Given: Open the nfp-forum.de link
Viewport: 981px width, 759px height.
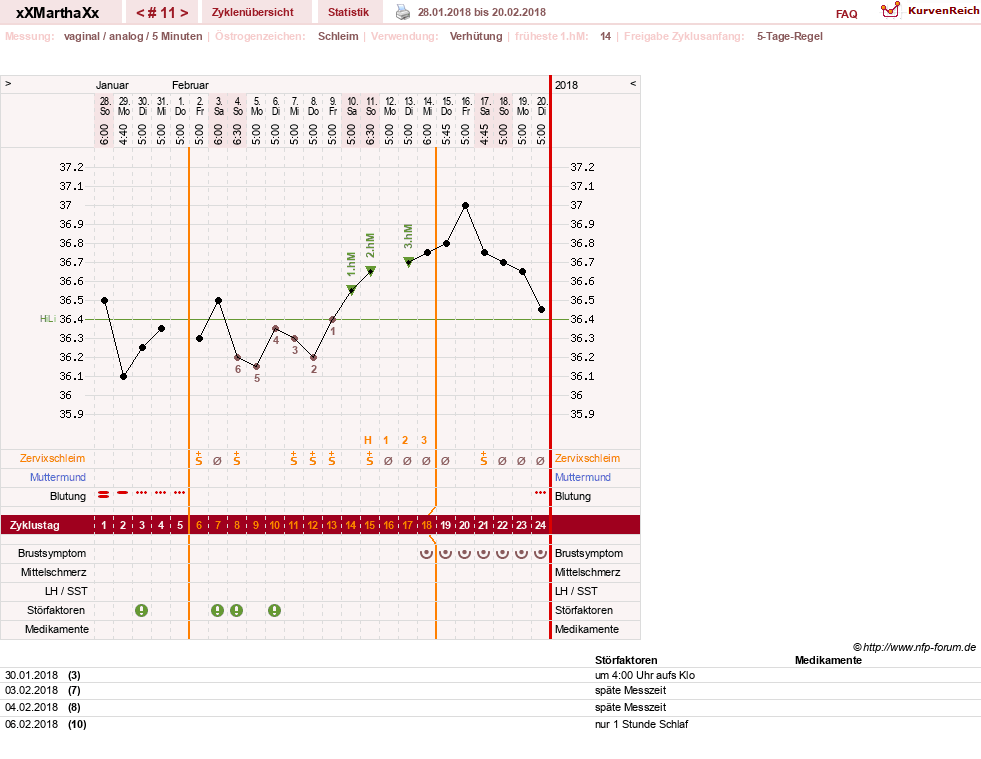Looking at the screenshot, I should point(919,647).
